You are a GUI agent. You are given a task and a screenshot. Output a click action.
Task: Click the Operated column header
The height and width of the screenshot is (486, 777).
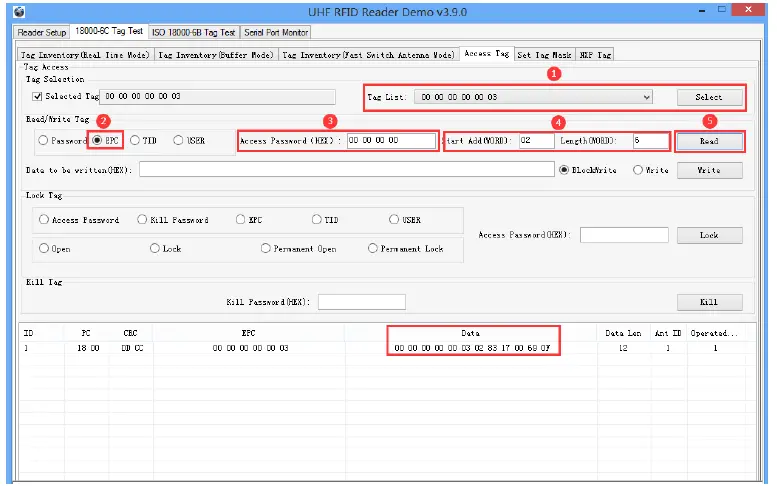(x=714, y=333)
